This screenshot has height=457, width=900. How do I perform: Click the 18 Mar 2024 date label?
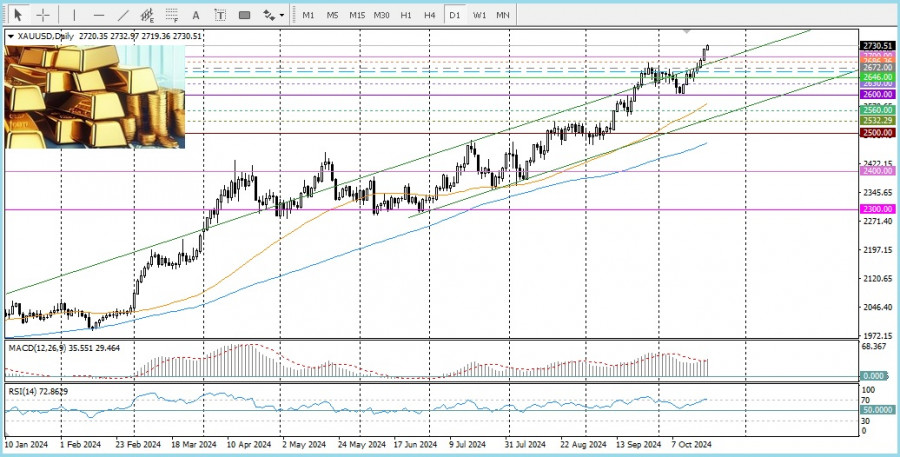[193, 445]
